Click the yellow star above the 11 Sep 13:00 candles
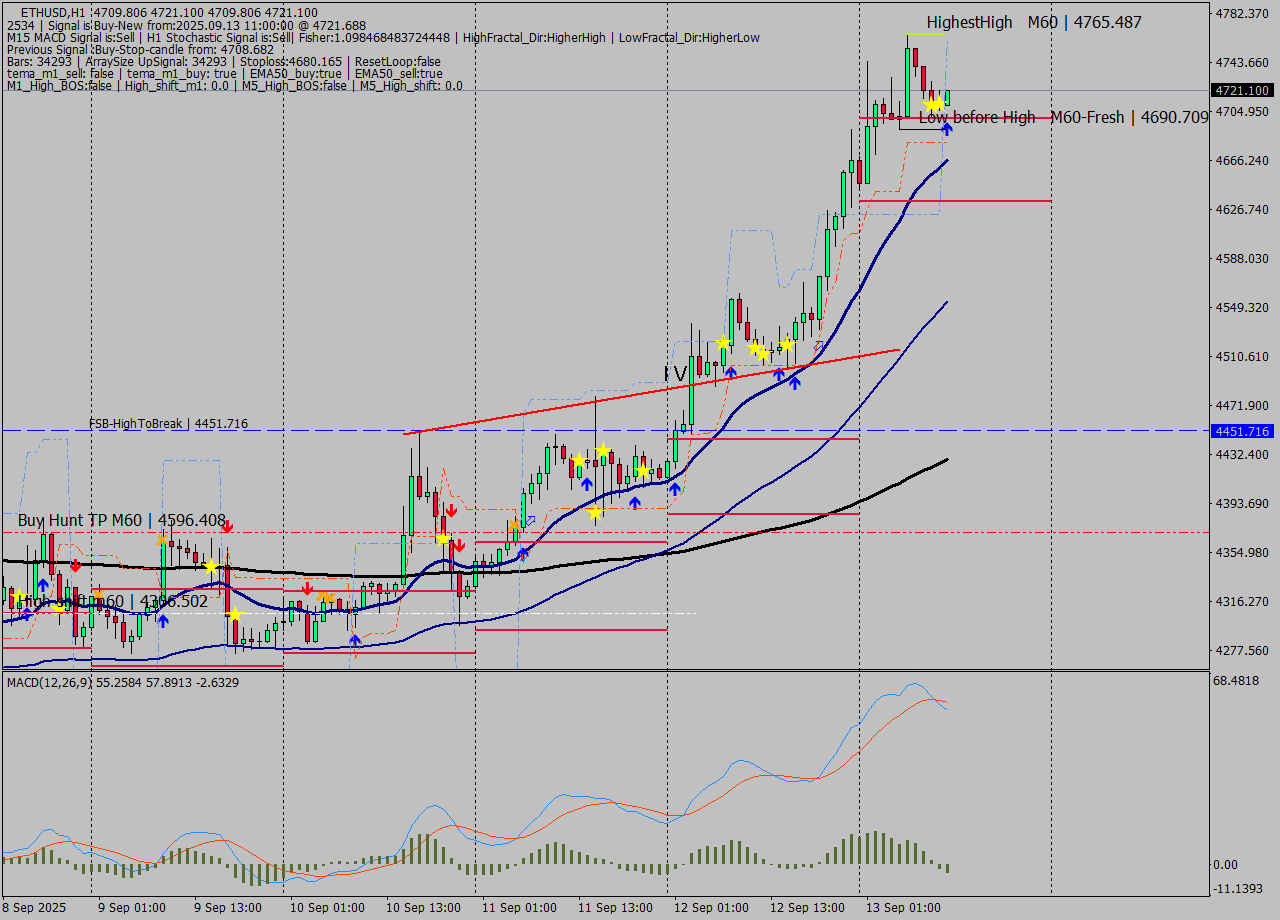The height and width of the screenshot is (920, 1280). tap(579, 461)
